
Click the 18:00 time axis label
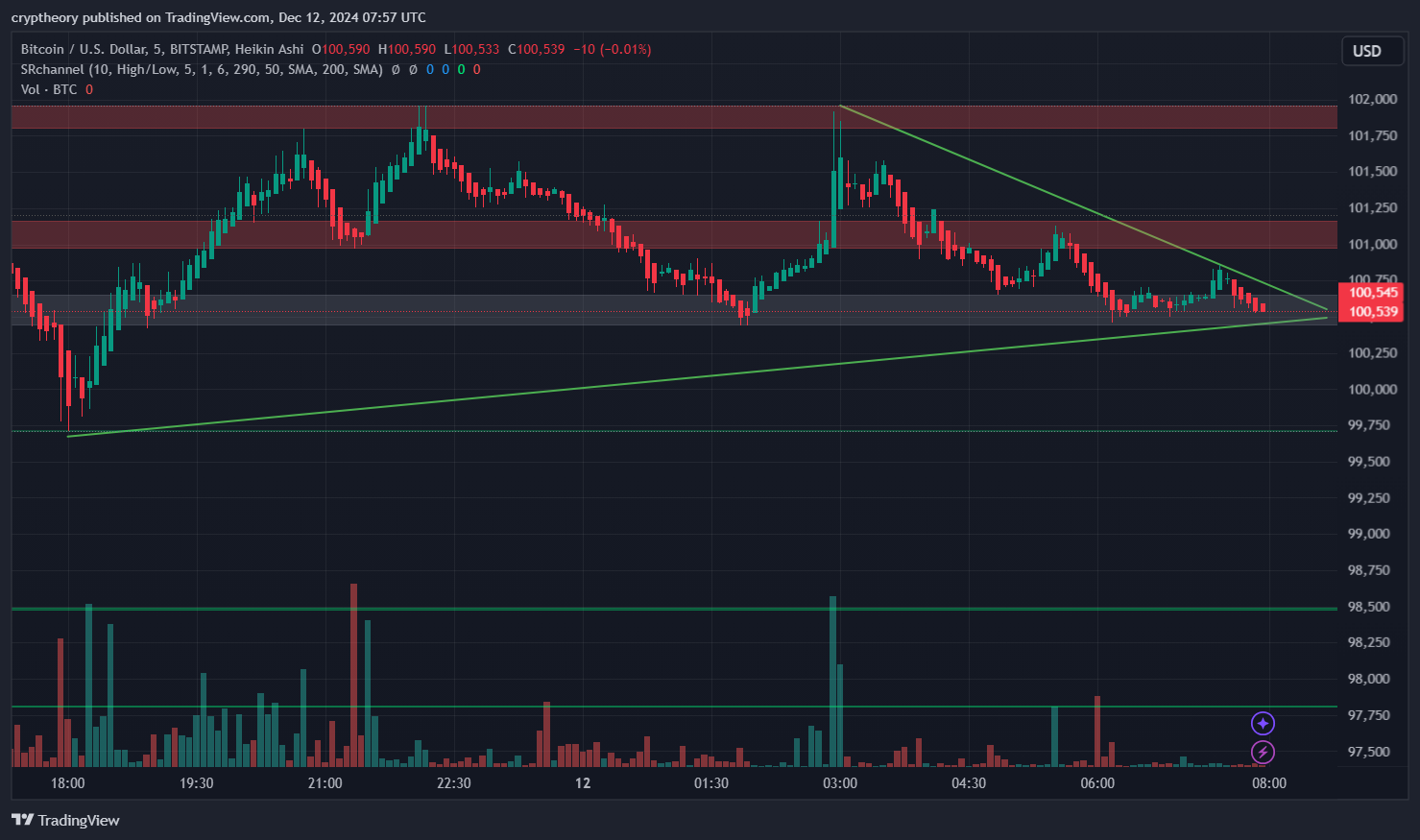pyautogui.click(x=67, y=783)
